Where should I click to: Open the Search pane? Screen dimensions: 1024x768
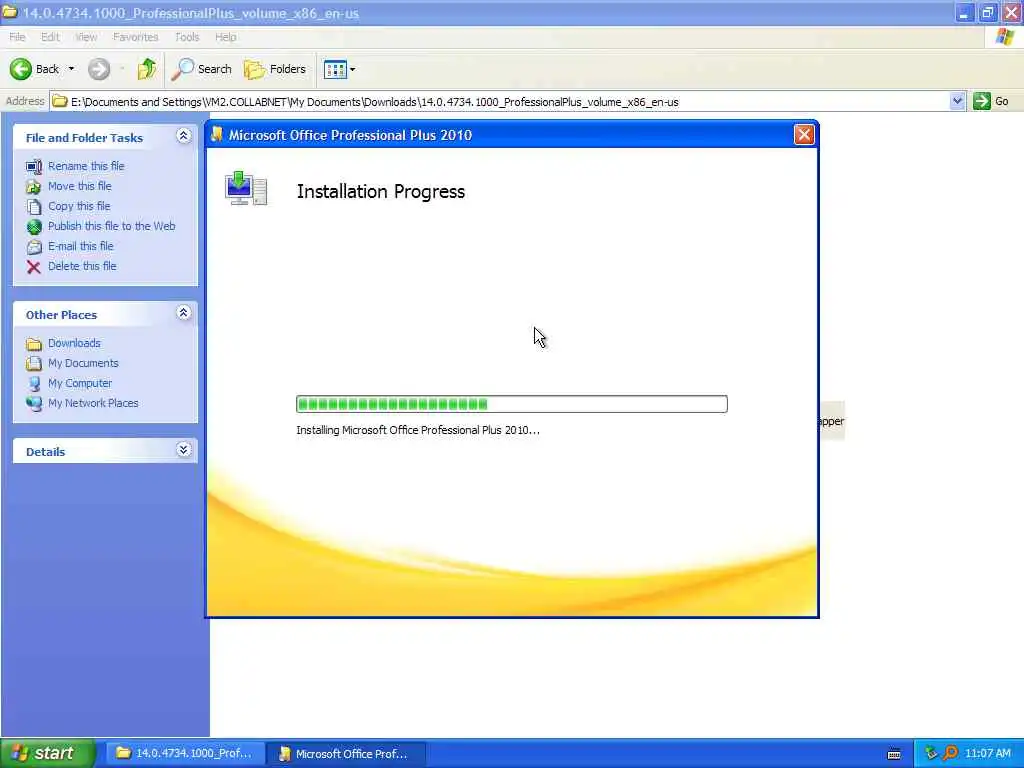click(x=202, y=69)
